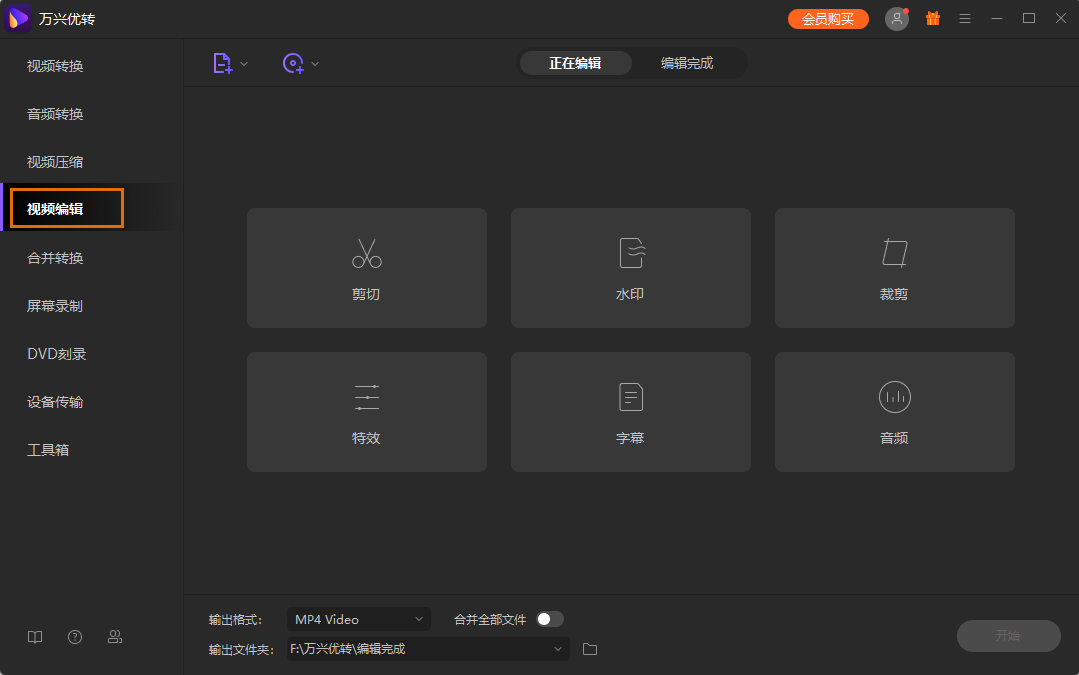This screenshot has height=675, width=1079.
Task: Click the add file icon in toolbar
Action: [222, 63]
